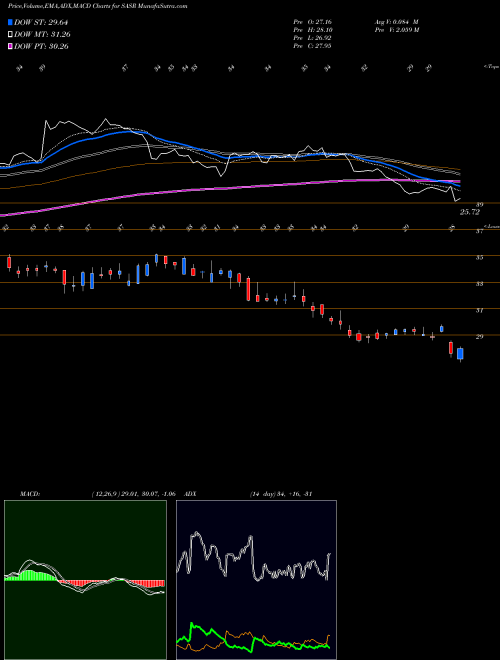Click the 'Pre L: 26.92' value
The width and height of the screenshot is (500, 660).
pyautogui.click(x=314, y=38)
